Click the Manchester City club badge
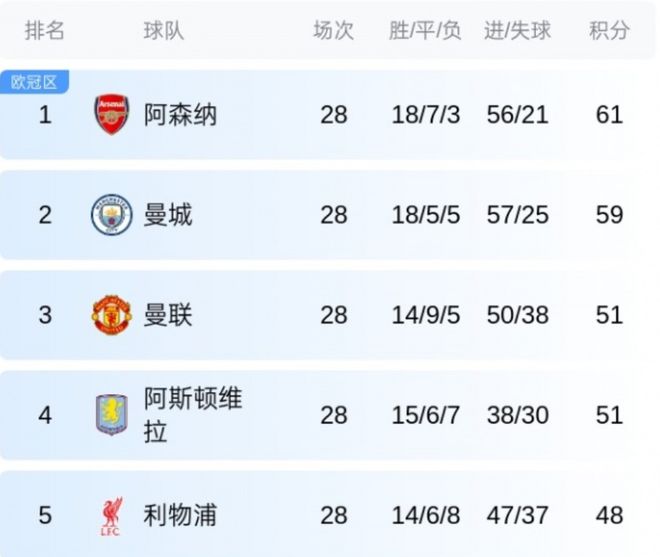The width and height of the screenshot is (660, 557). pos(111,215)
